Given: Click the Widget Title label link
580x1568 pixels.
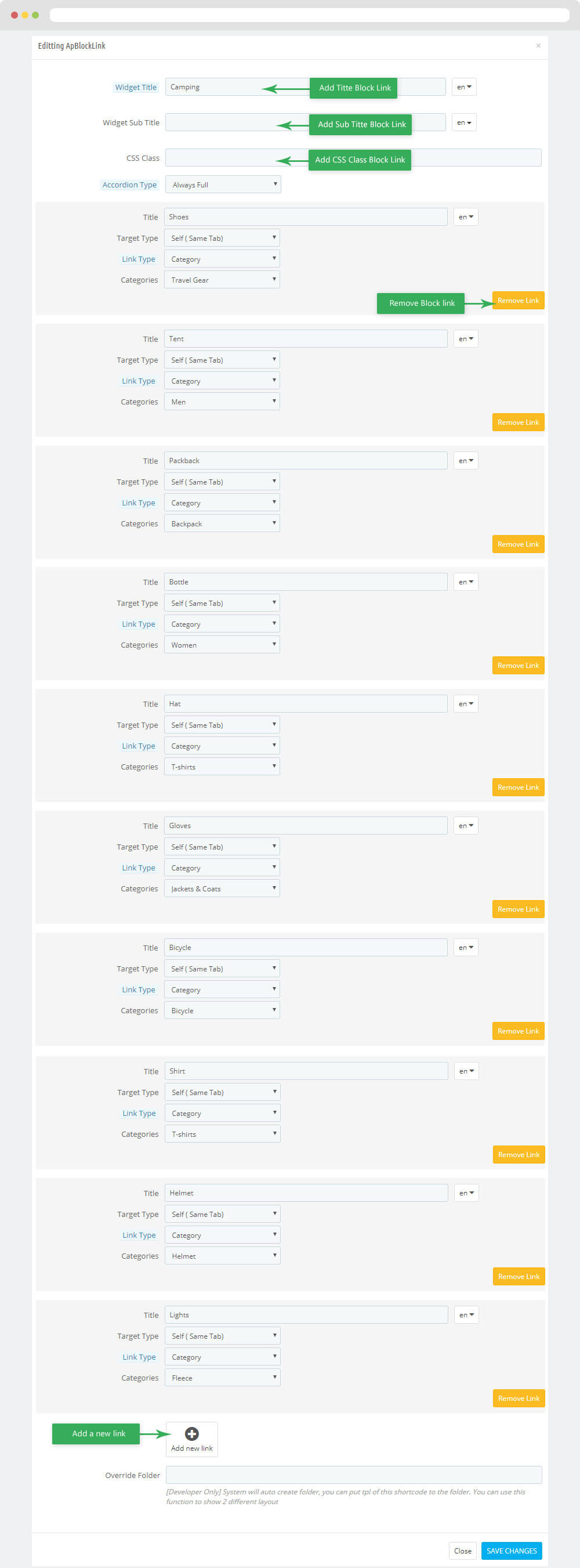Looking at the screenshot, I should click(x=136, y=87).
